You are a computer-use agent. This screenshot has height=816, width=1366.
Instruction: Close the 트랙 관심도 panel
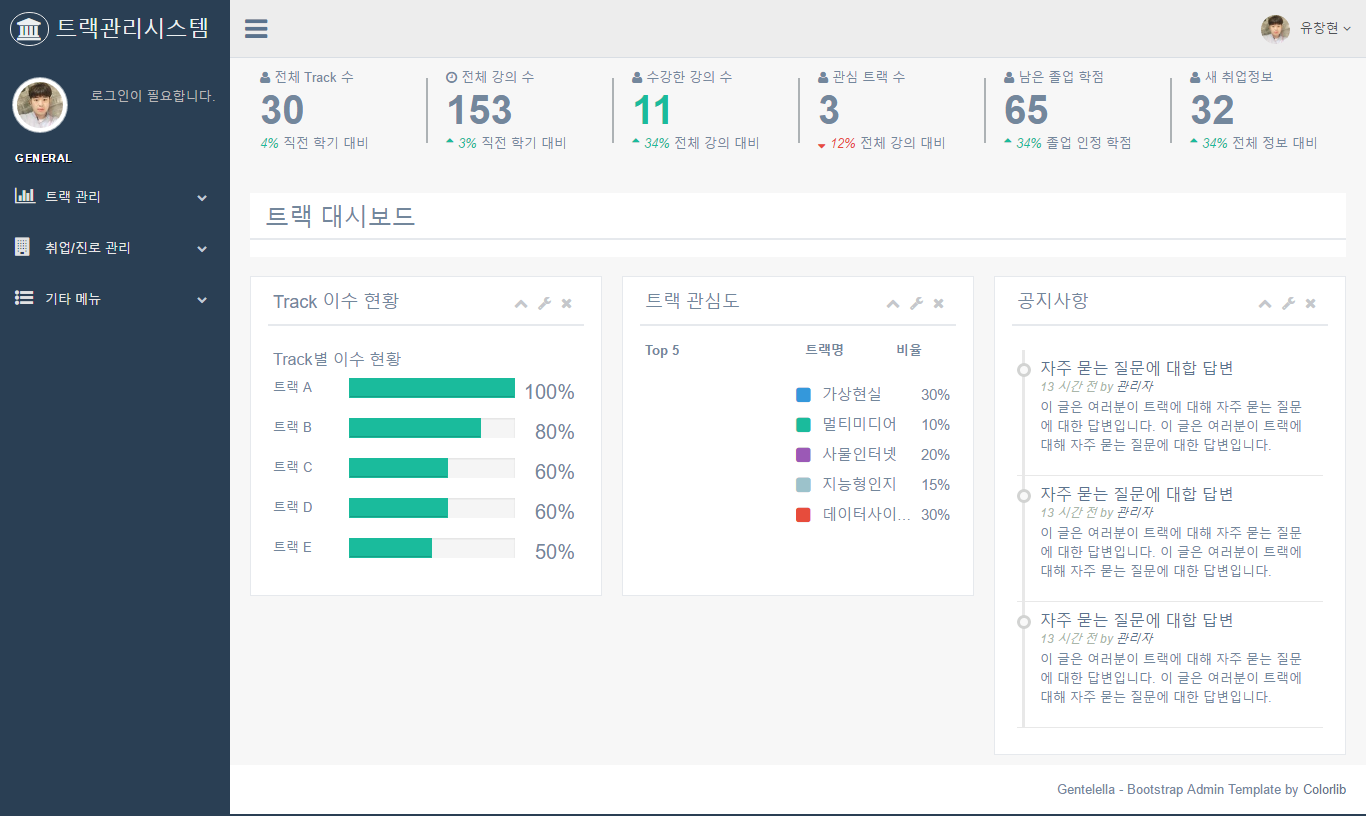click(x=938, y=304)
